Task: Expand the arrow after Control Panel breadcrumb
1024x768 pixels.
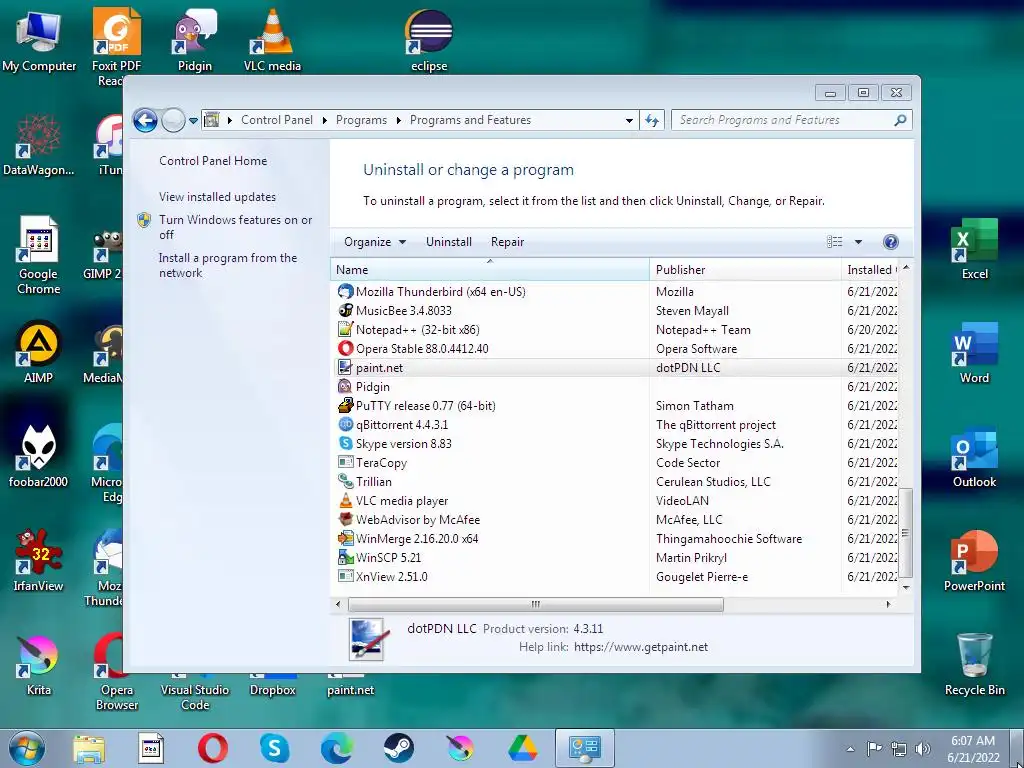Action: pyautogui.click(x=325, y=120)
